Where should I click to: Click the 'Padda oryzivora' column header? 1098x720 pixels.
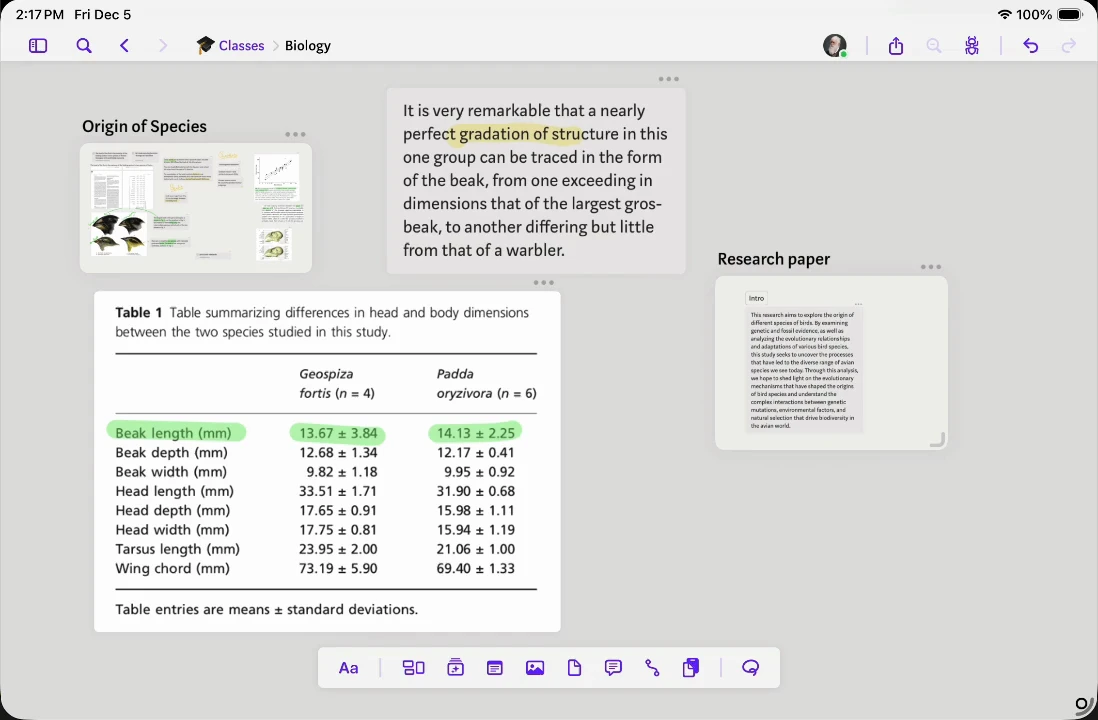[487, 383]
